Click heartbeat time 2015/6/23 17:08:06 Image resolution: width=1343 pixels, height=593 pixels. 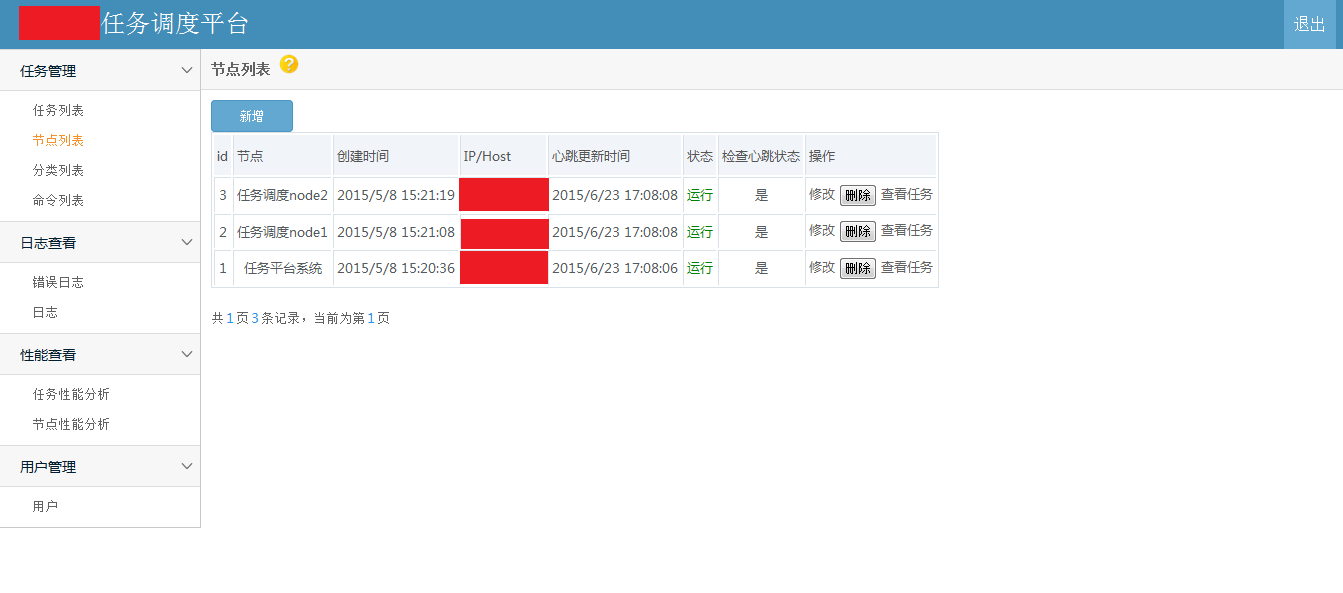click(615, 268)
